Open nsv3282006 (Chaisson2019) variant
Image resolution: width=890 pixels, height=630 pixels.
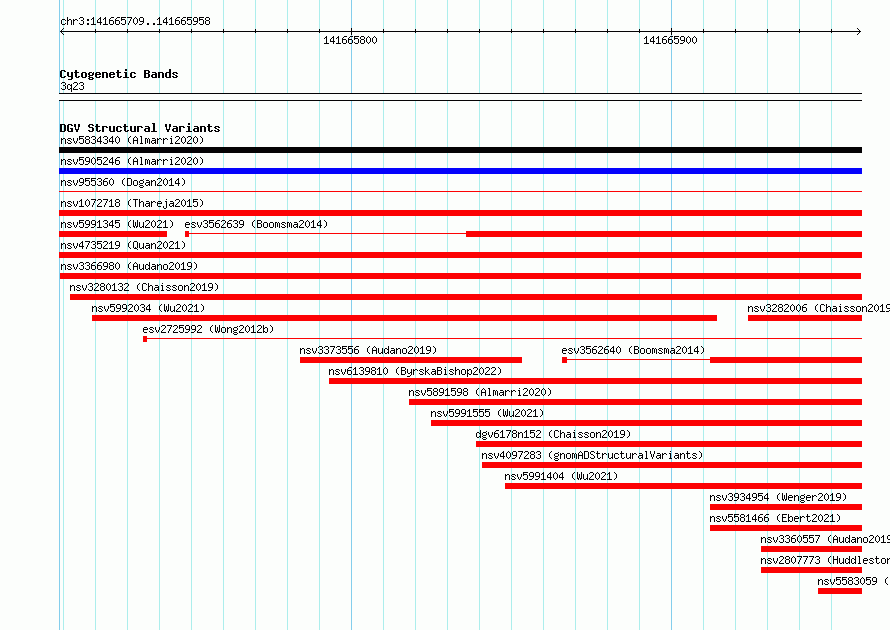(x=818, y=308)
